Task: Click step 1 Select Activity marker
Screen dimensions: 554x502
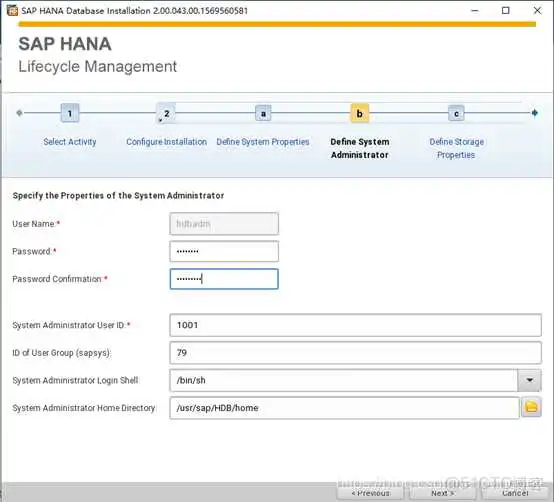Action: pyautogui.click(x=70, y=113)
